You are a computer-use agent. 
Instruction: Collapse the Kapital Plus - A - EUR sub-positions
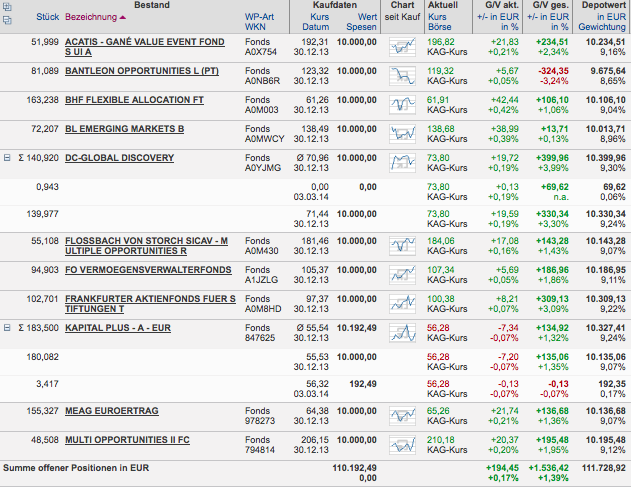point(7,328)
